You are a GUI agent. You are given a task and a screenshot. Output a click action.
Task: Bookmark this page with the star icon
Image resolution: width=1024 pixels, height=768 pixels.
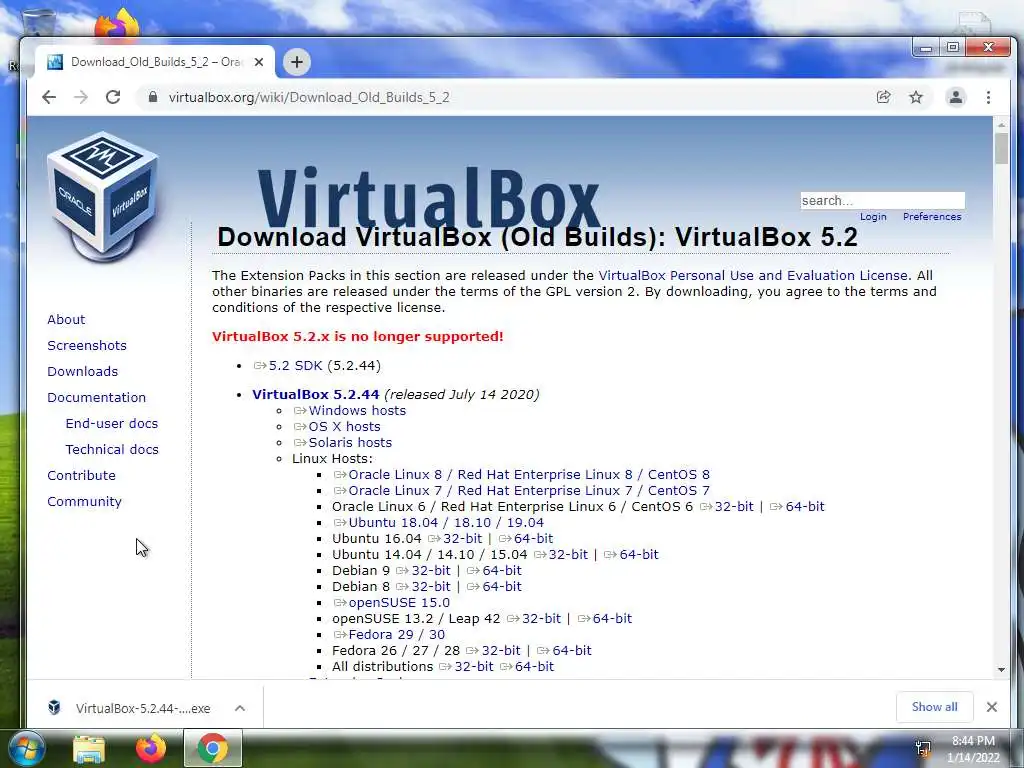(916, 97)
